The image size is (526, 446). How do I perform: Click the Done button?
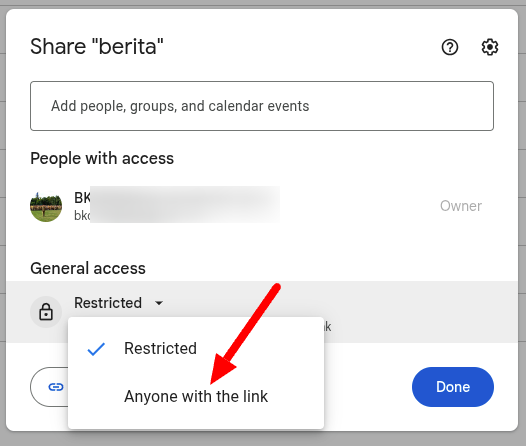click(453, 387)
